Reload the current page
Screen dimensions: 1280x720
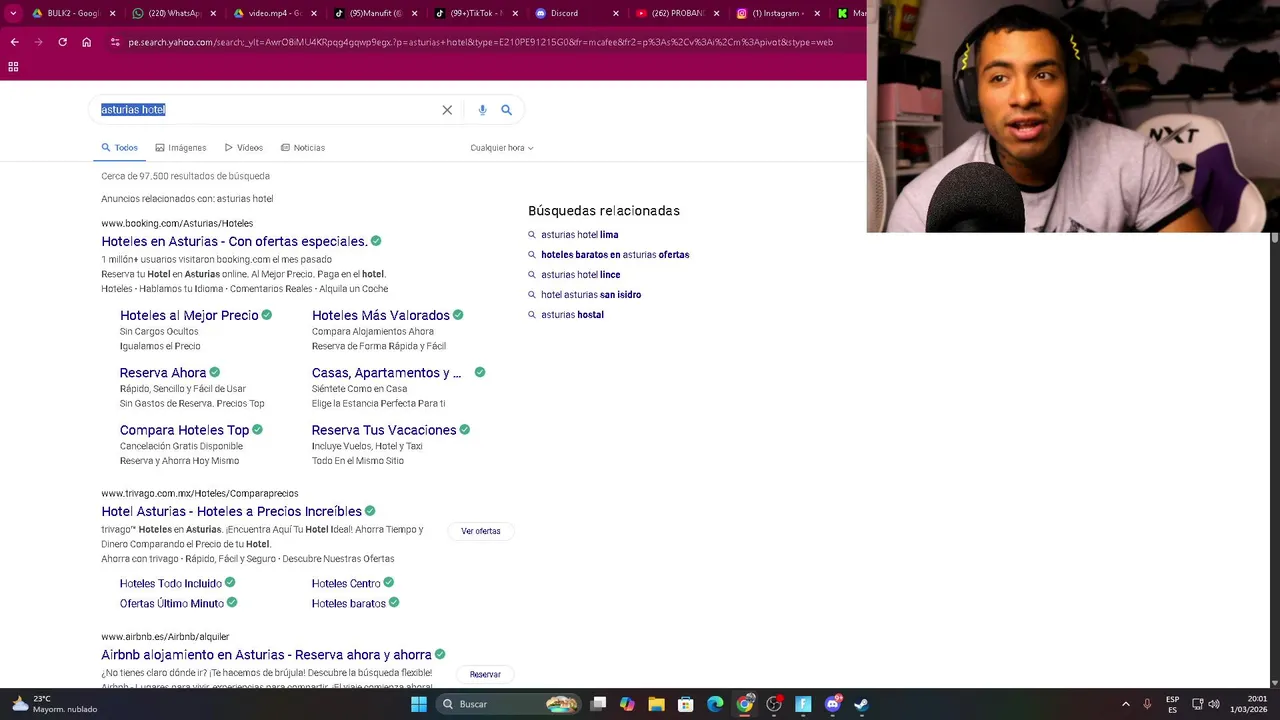[62, 42]
